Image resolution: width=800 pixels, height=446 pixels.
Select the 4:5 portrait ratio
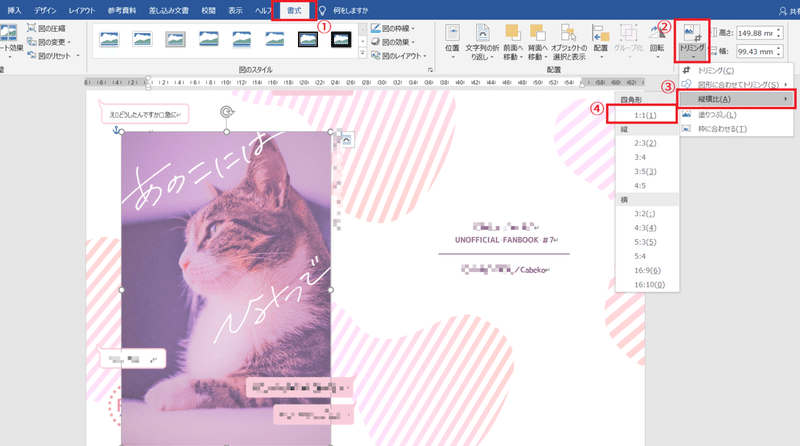(x=646, y=185)
